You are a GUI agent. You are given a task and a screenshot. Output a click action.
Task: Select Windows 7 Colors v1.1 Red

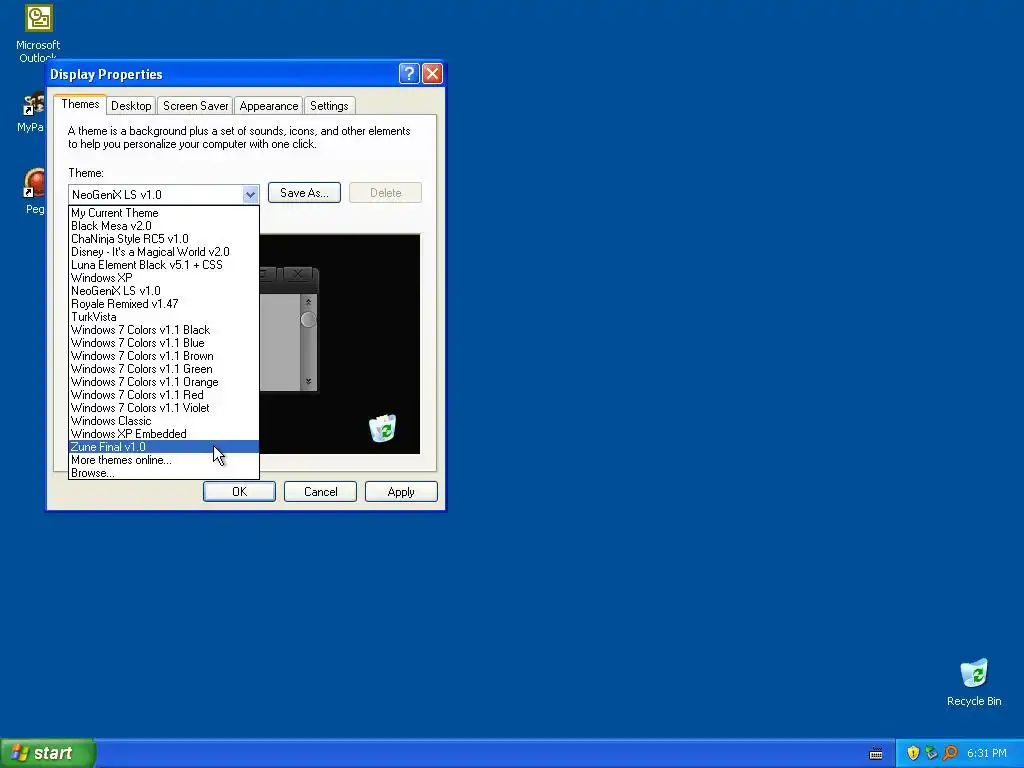coord(164,396)
